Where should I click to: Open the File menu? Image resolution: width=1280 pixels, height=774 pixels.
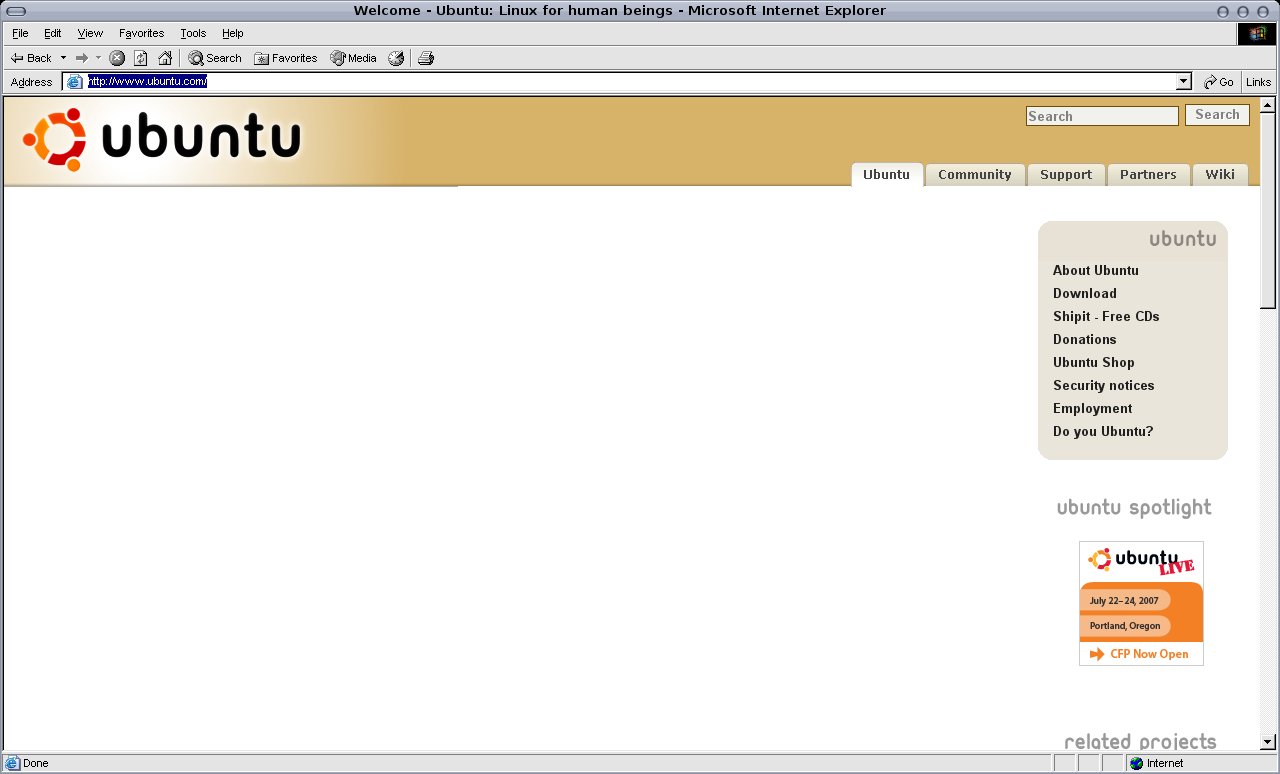20,33
